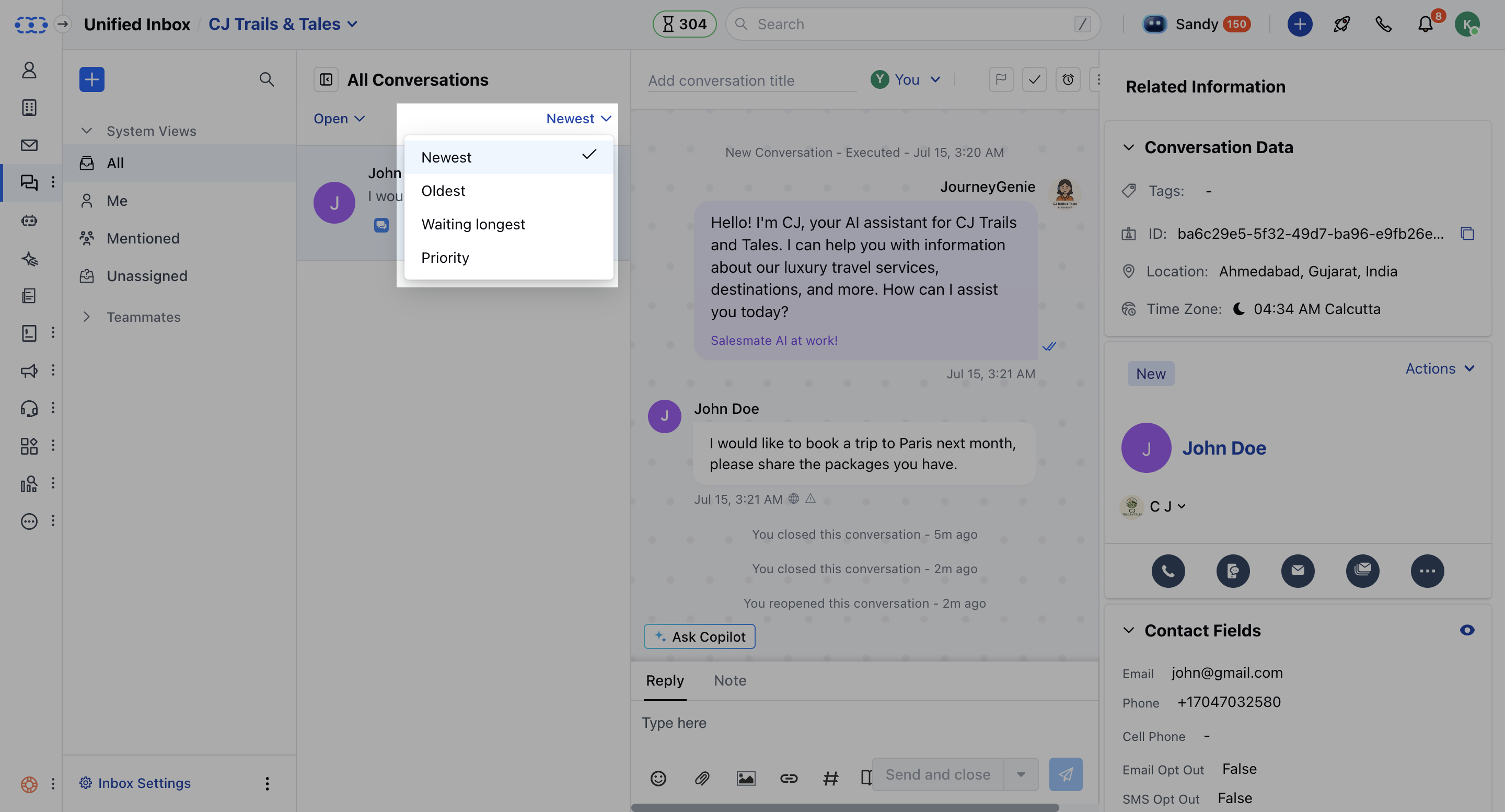The height and width of the screenshot is (812, 1505).
Task: Open notifications bell with 8 badge
Action: [1426, 24]
